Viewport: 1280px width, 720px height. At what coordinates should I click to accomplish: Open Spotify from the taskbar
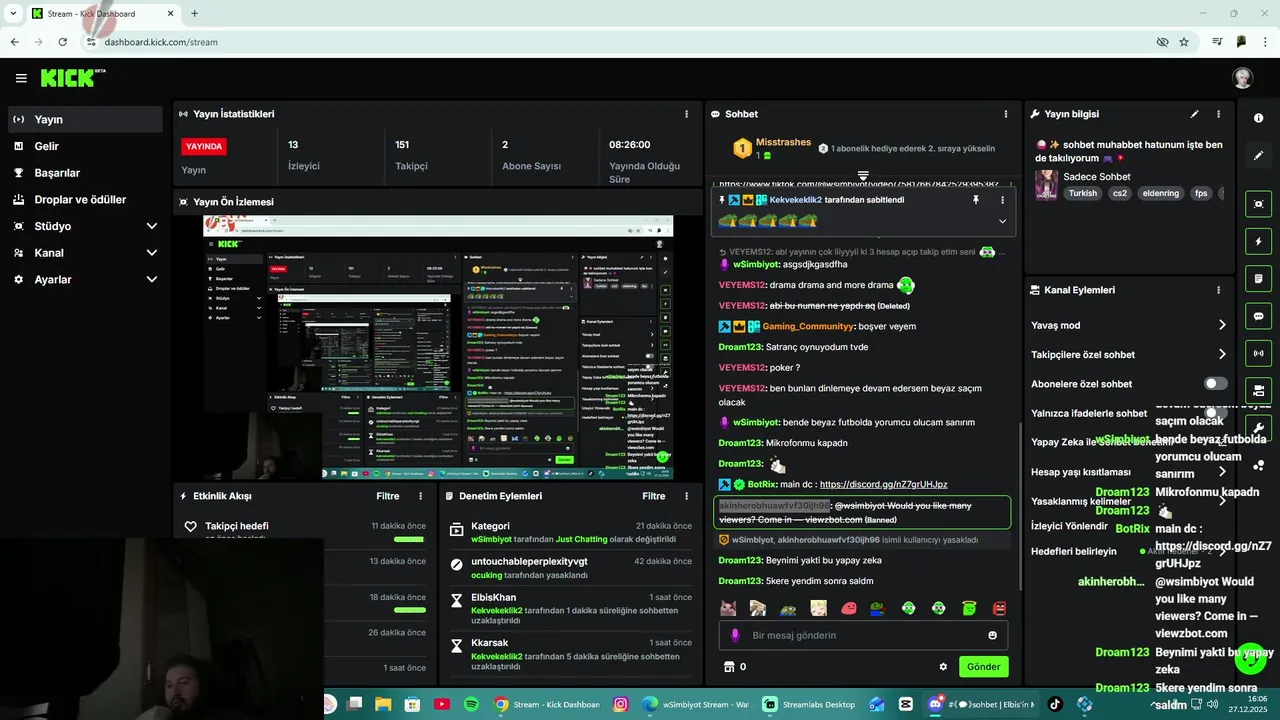[x=471, y=704]
